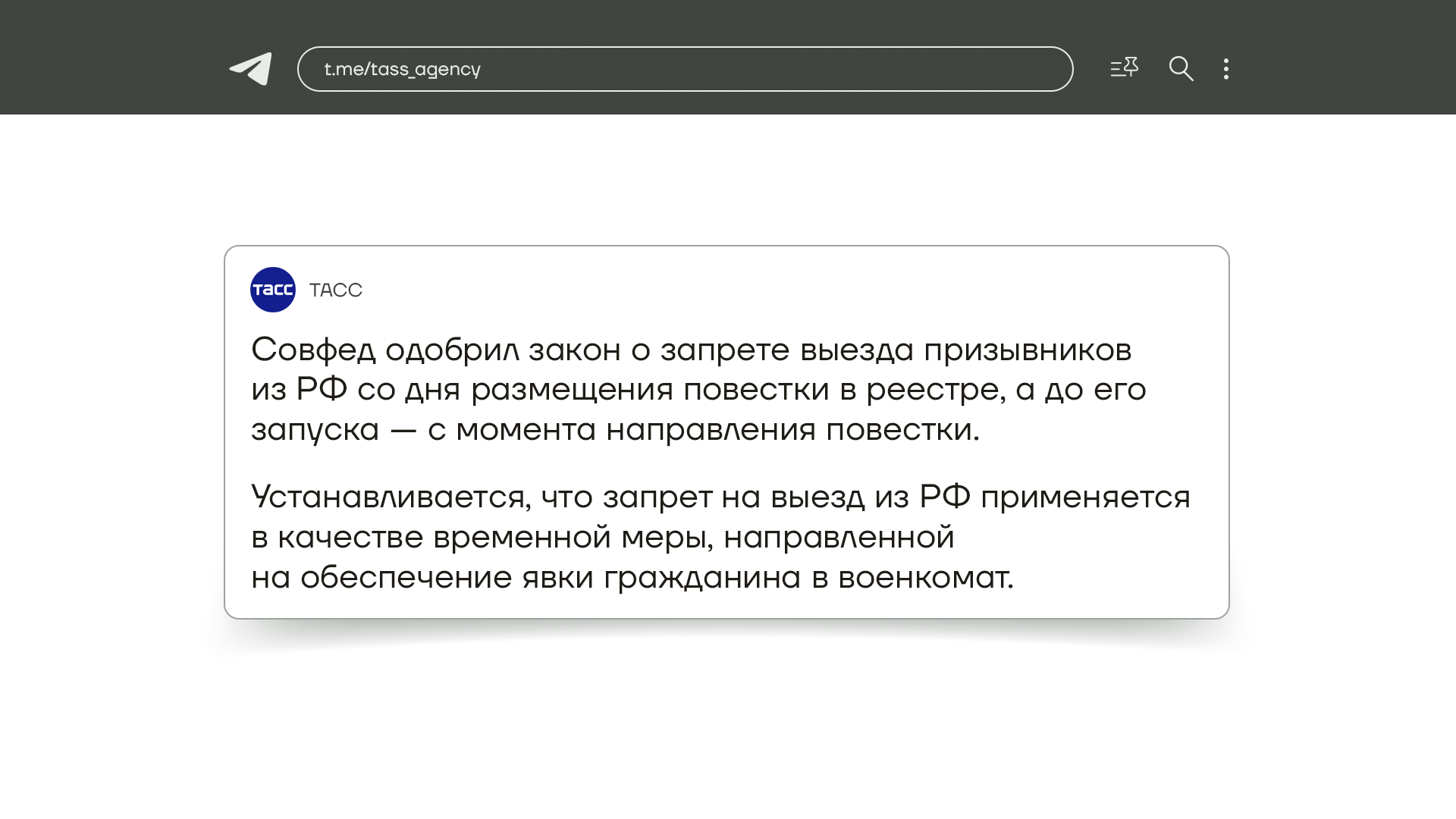Focus the t.me/tass_agency address field
Image resolution: width=1456 pixels, height=819 pixels.
coord(758,69)
